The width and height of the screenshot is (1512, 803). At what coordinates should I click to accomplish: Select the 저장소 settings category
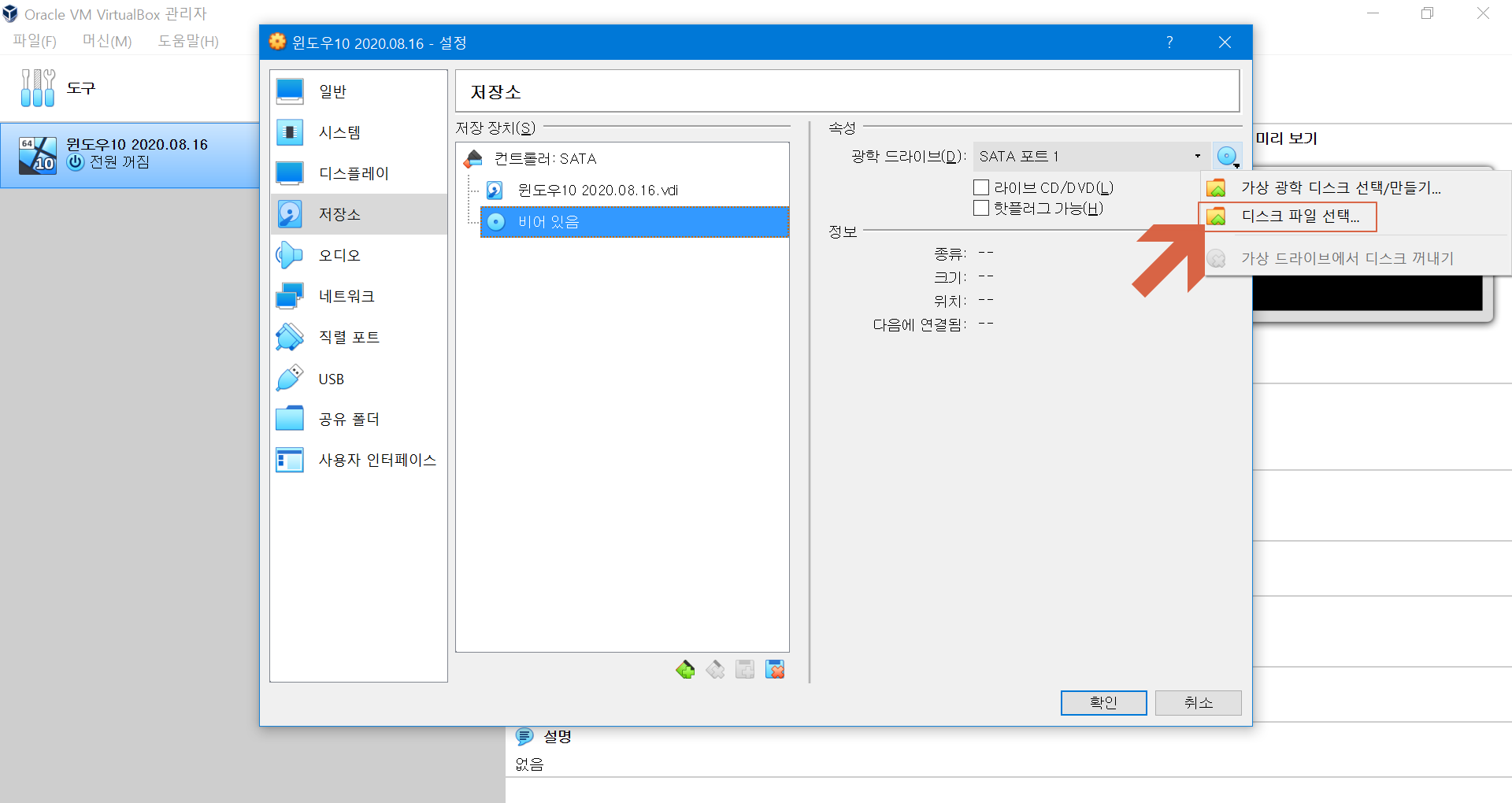coord(358,214)
